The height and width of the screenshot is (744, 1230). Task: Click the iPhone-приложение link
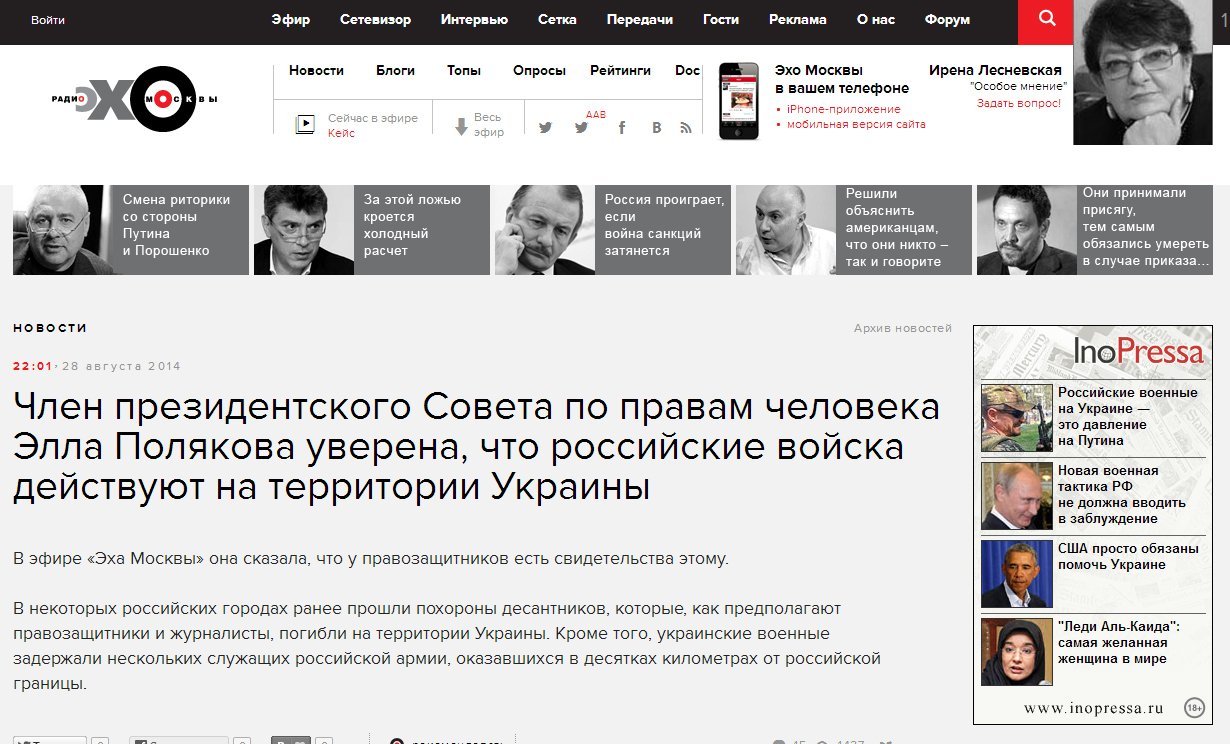coord(843,109)
